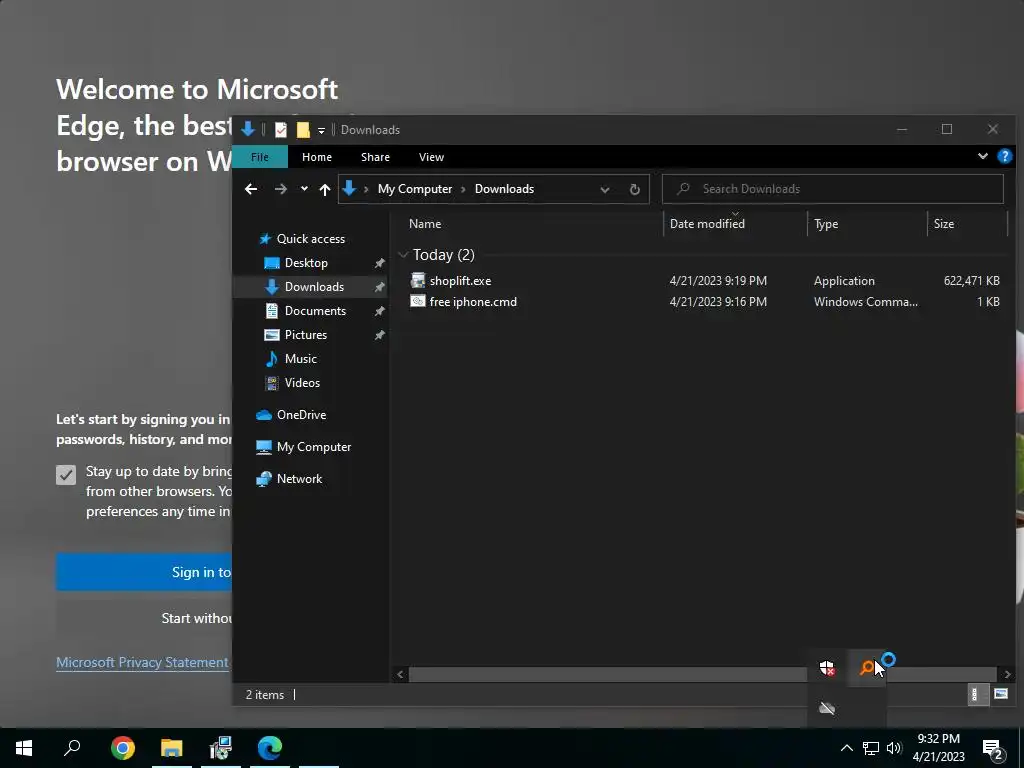Click the Forward navigation arrow in Explorer

(x=281, y=189)
